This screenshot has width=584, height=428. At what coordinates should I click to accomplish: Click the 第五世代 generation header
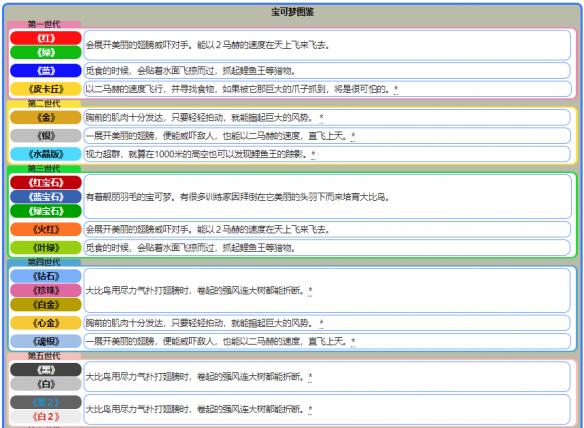tap(44, 356)
